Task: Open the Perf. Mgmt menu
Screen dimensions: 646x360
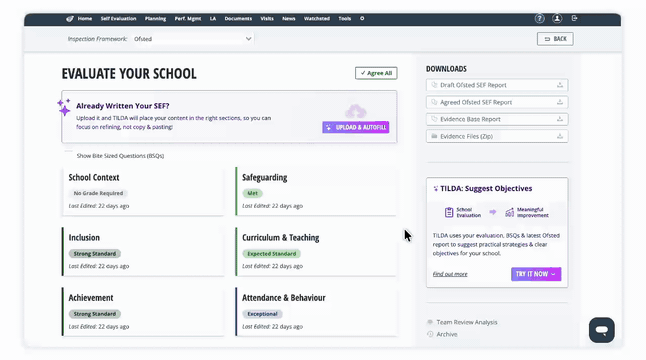Action: click(188, 19)
